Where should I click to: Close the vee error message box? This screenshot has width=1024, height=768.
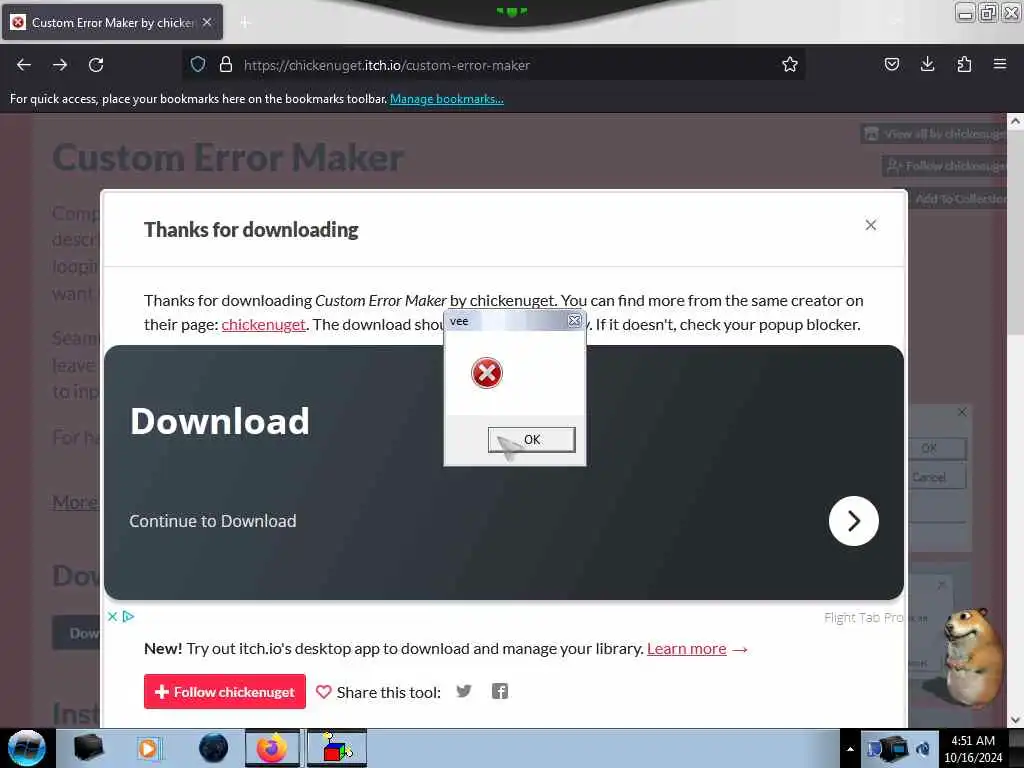pyautogui.click(x=574, y=321)
